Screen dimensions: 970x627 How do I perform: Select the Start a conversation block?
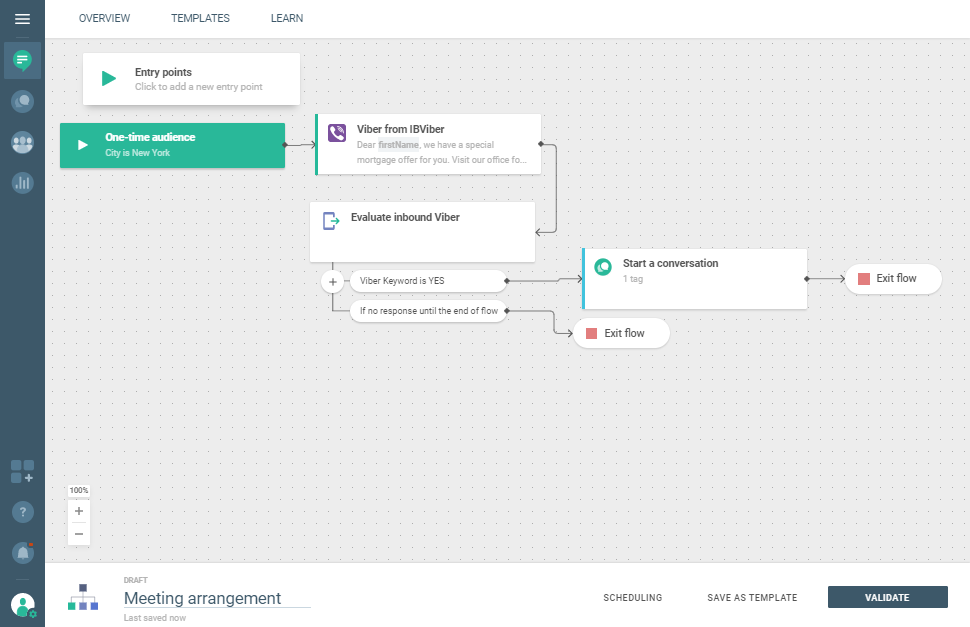(x=694, y=278)
